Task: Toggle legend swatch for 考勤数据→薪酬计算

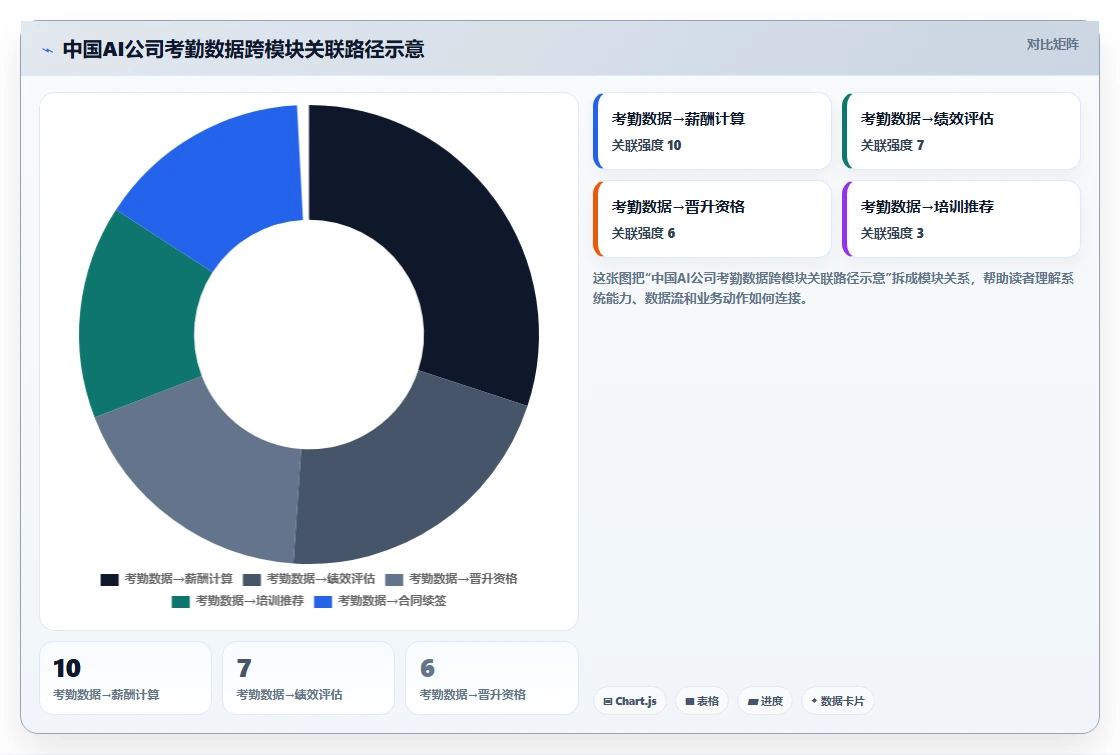Action: point(109,579)
